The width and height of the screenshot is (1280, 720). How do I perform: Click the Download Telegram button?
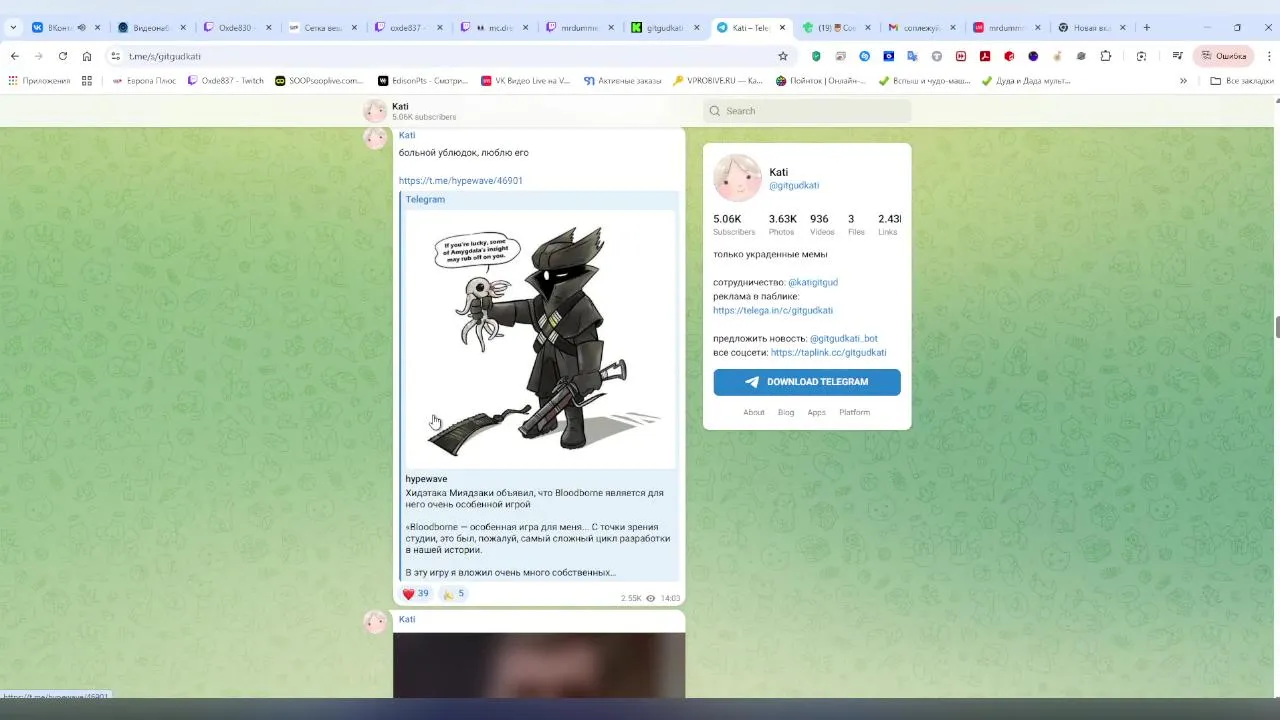pyautogui.click(x=807, y=382)
